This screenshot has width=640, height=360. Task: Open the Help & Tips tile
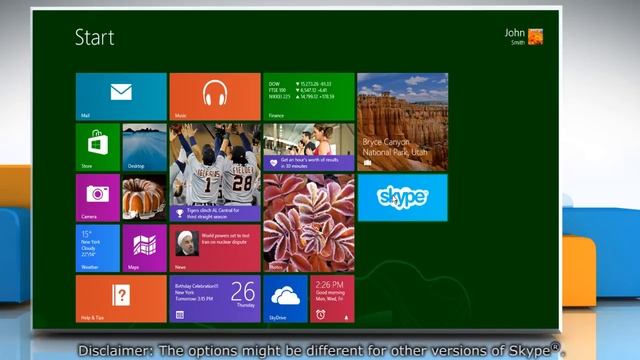121,299
